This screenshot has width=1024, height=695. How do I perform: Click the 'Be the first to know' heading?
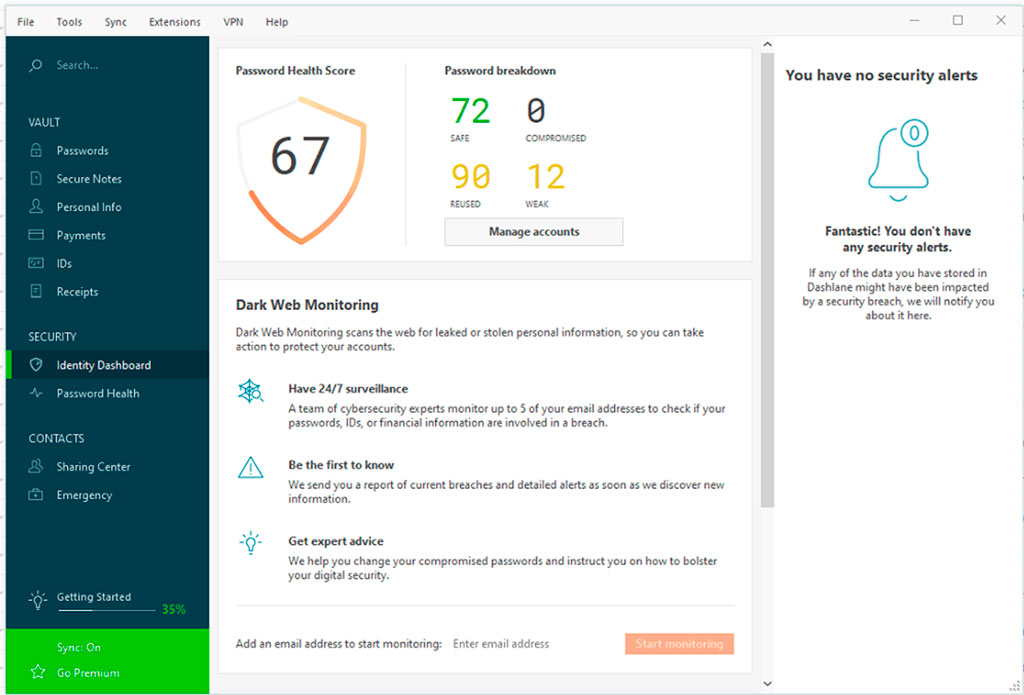click(341, 465)
